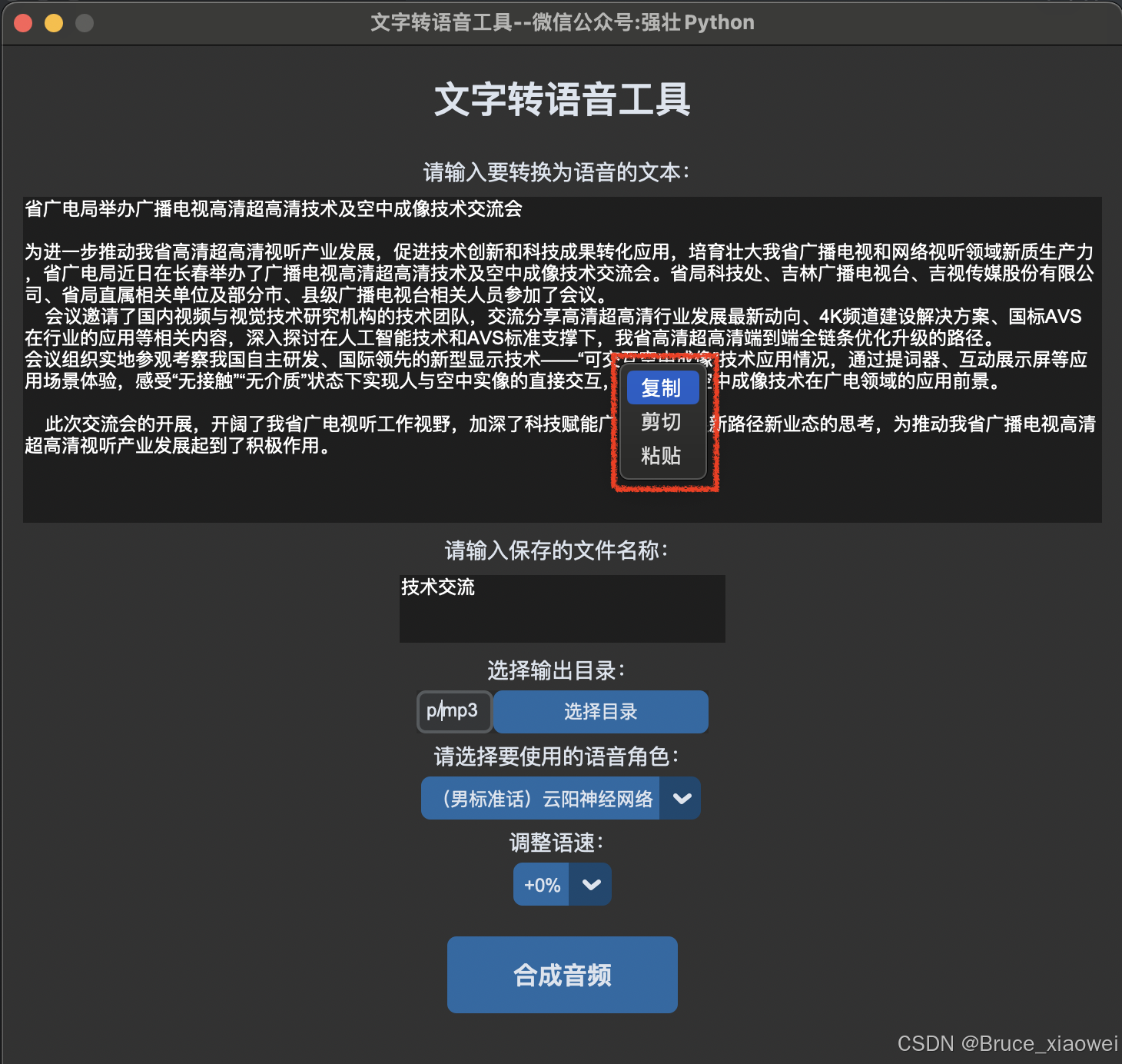This screenshot has height=1064, width=1122.
Task: Click the label 请输入保存的文件名称:
Action: click(x=556, y=550)
